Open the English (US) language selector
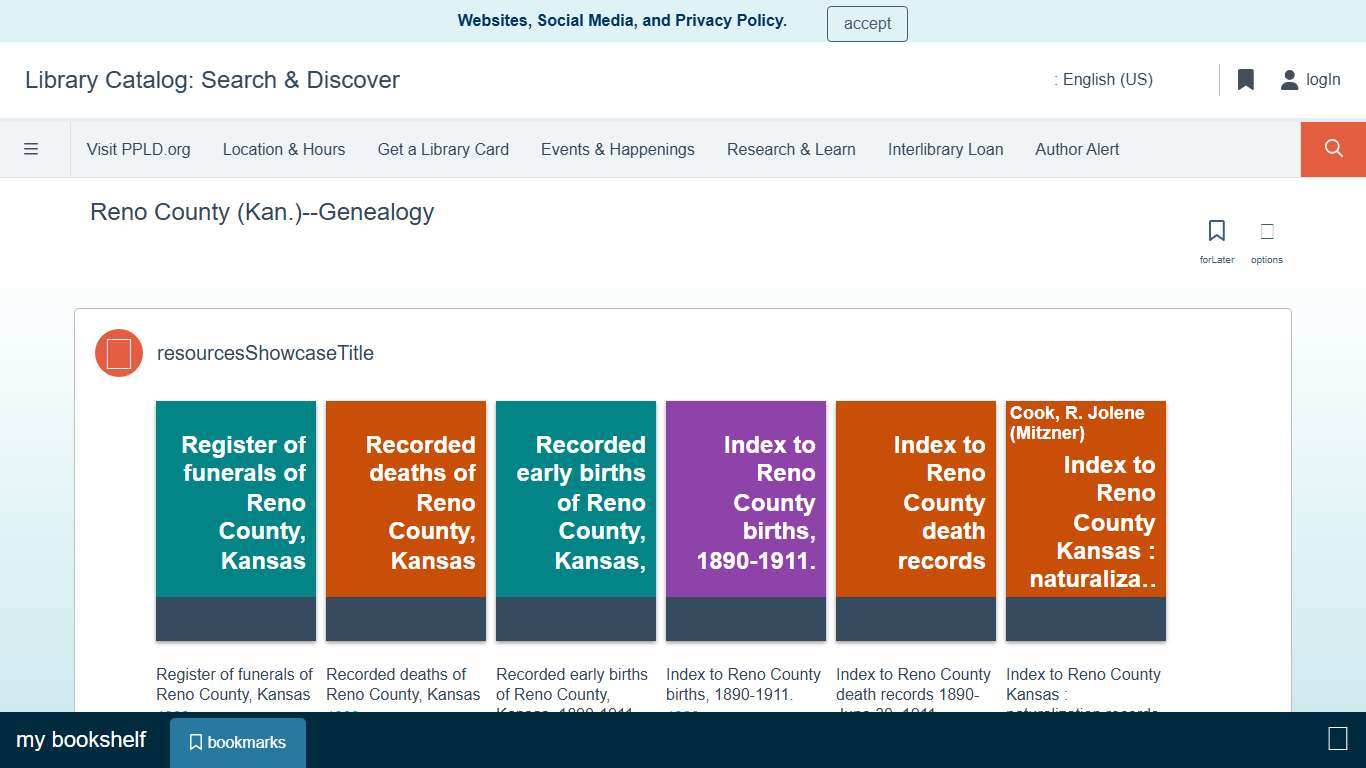The width and height of the screenshot is (1366, 768). tap(1104, 79)
